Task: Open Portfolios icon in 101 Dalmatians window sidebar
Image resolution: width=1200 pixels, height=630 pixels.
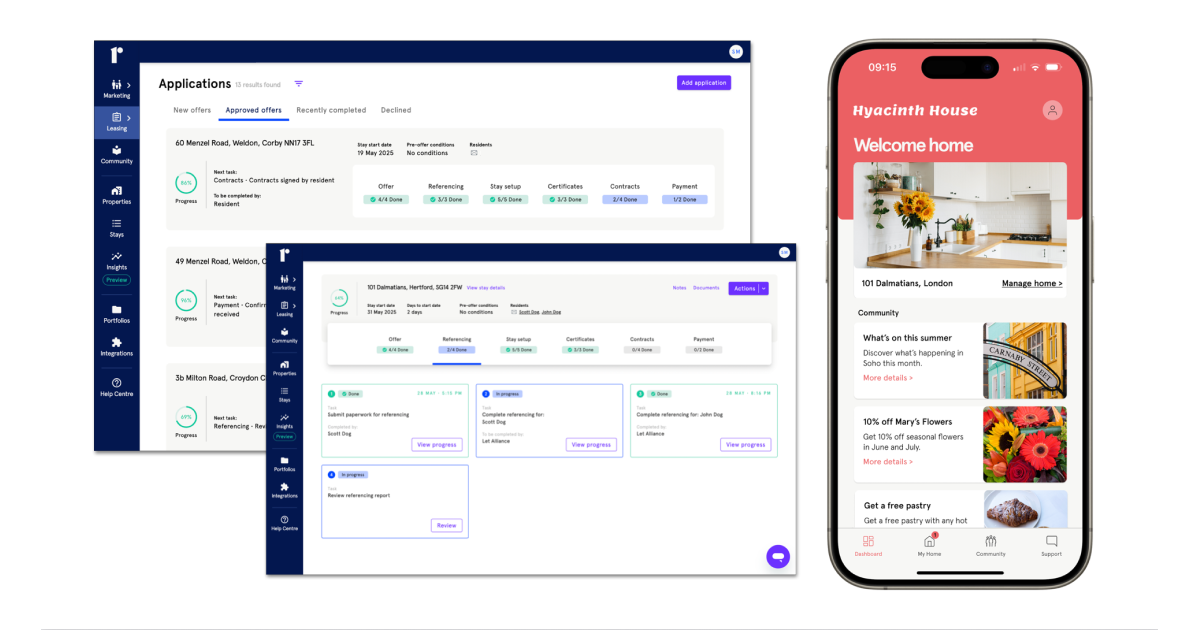Action: coord(285,460)
